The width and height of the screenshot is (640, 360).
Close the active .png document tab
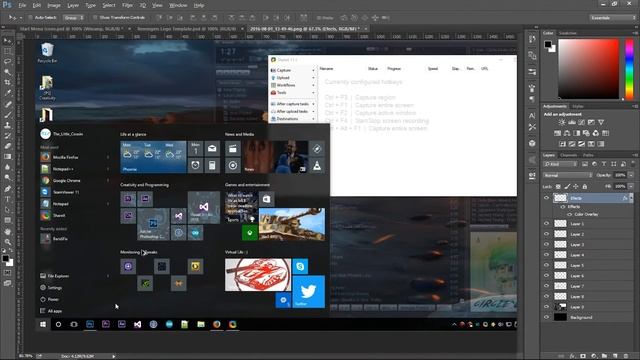pyautogui.click(x=366, y=29)
